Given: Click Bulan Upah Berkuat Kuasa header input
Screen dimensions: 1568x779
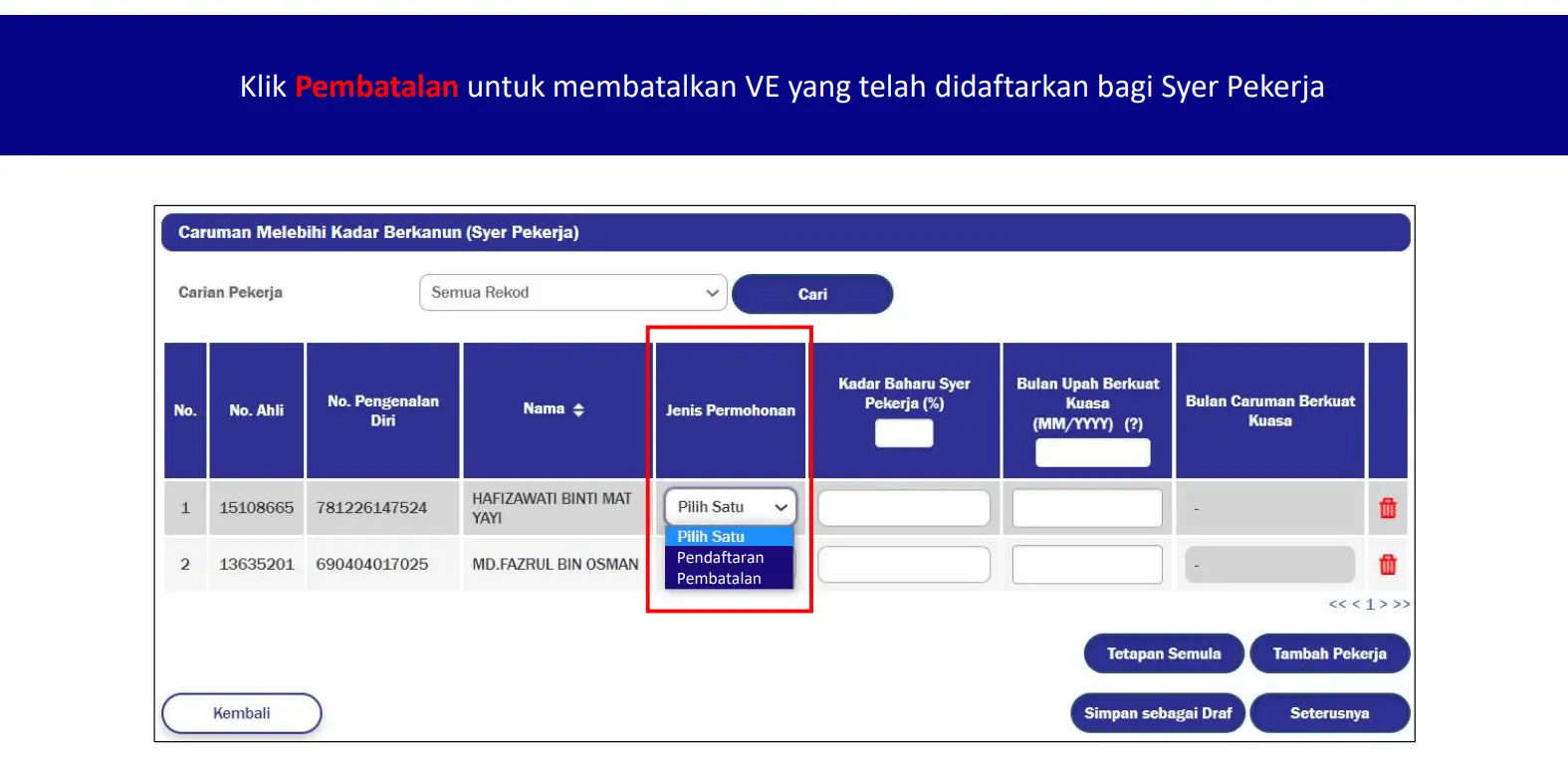Looking at the screenshot, I should click(x=1093, y=452).
